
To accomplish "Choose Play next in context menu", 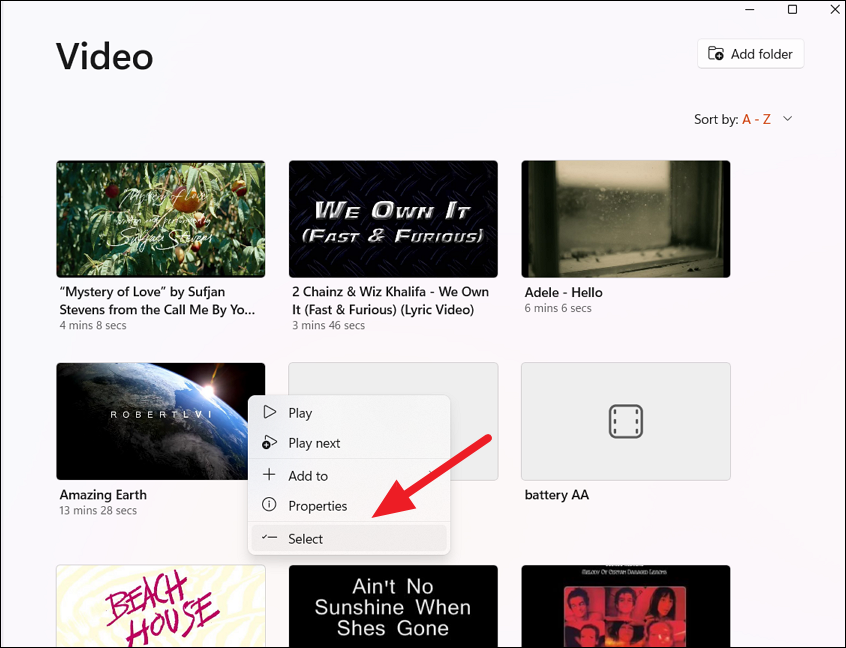I will (x=349, y=443).
